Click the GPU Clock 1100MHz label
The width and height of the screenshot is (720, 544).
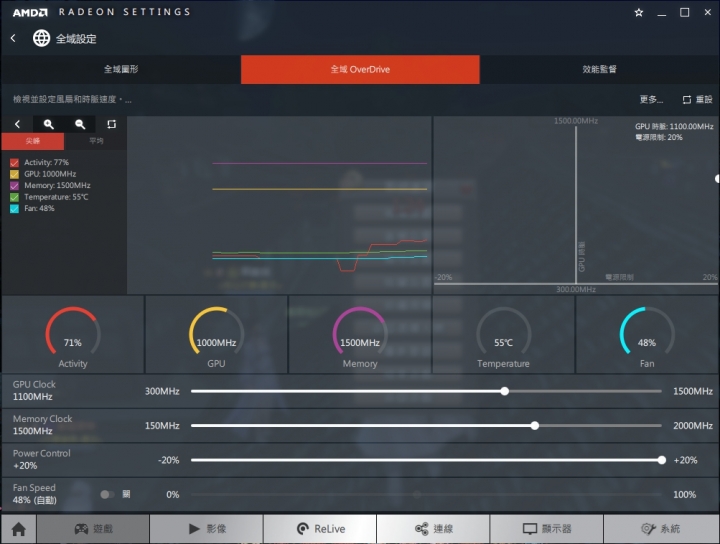click(x=34, y=390)
